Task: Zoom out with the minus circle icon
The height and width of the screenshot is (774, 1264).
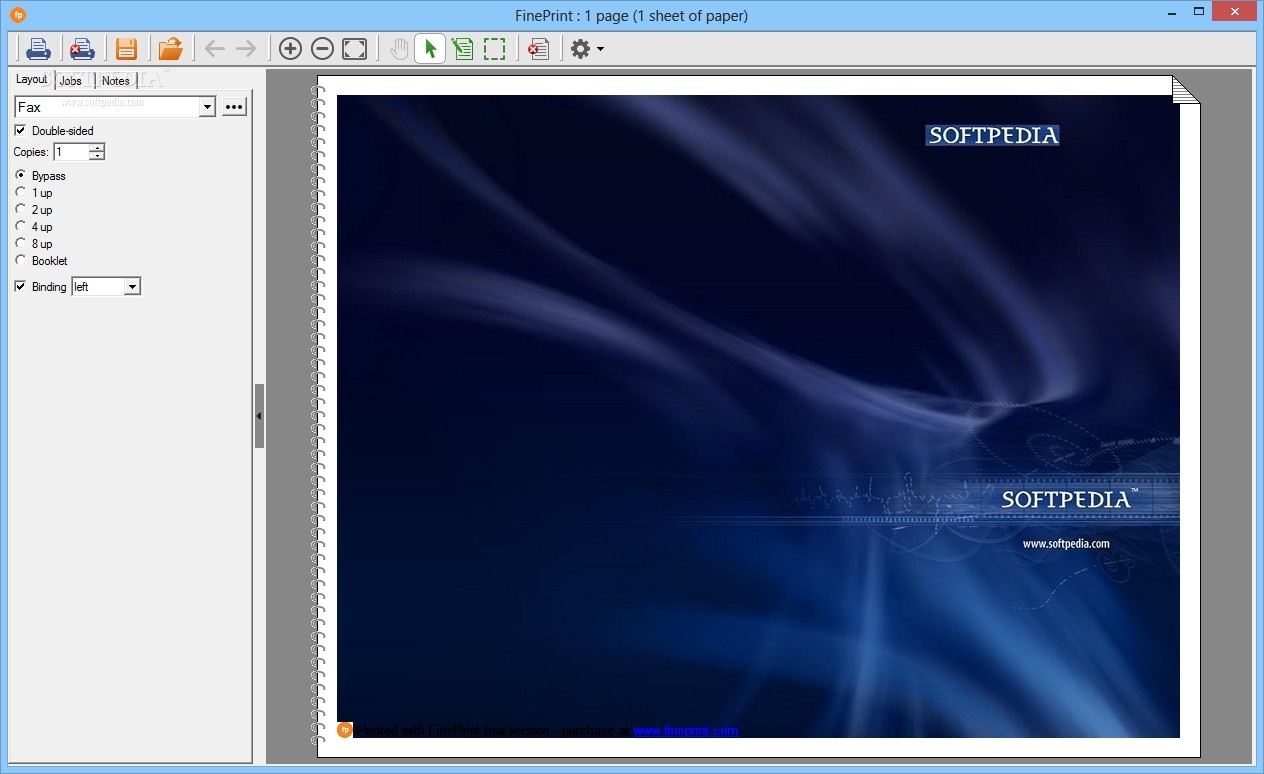Action: coord(322,48)
